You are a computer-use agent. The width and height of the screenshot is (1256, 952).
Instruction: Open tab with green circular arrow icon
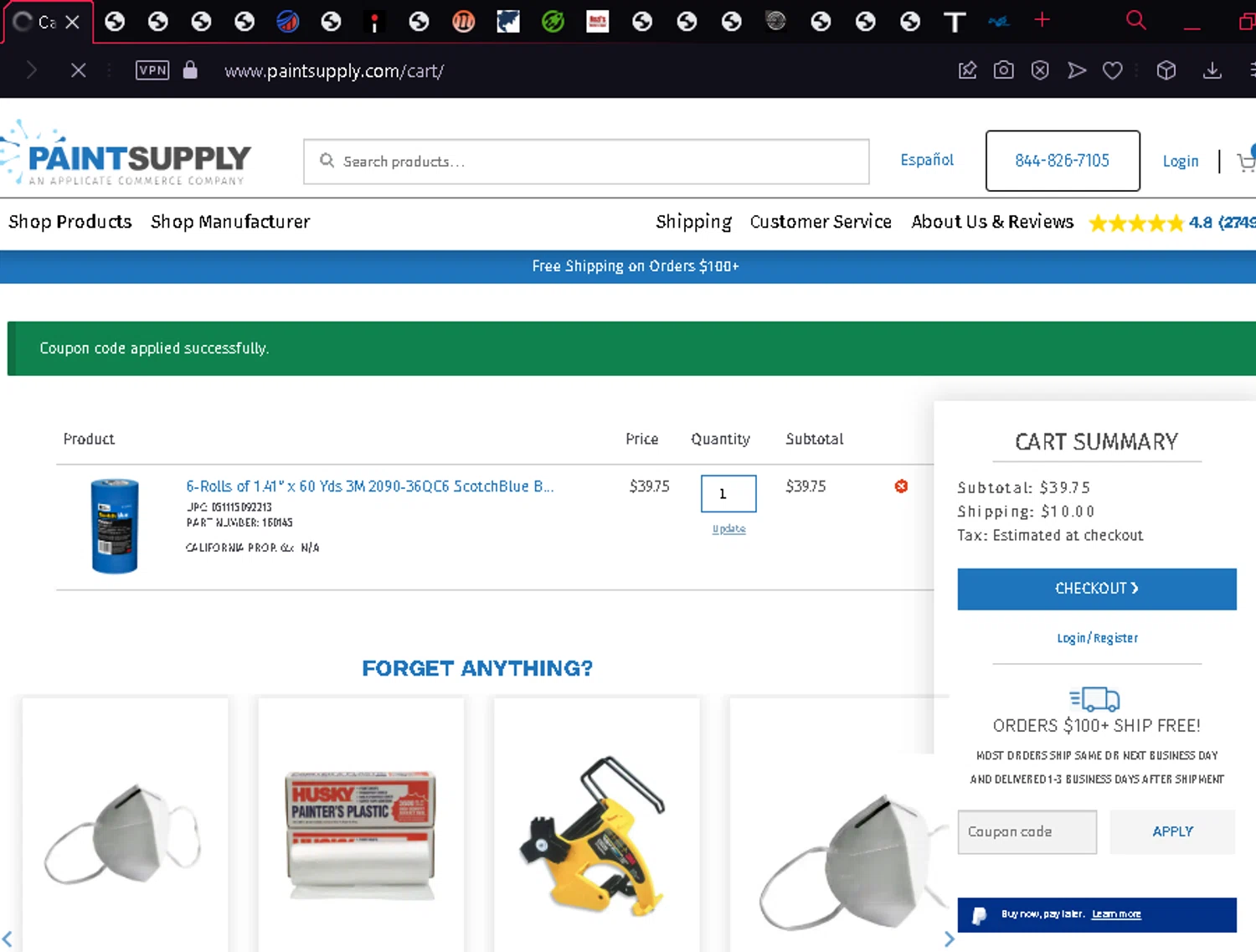[x=553, y=22]
